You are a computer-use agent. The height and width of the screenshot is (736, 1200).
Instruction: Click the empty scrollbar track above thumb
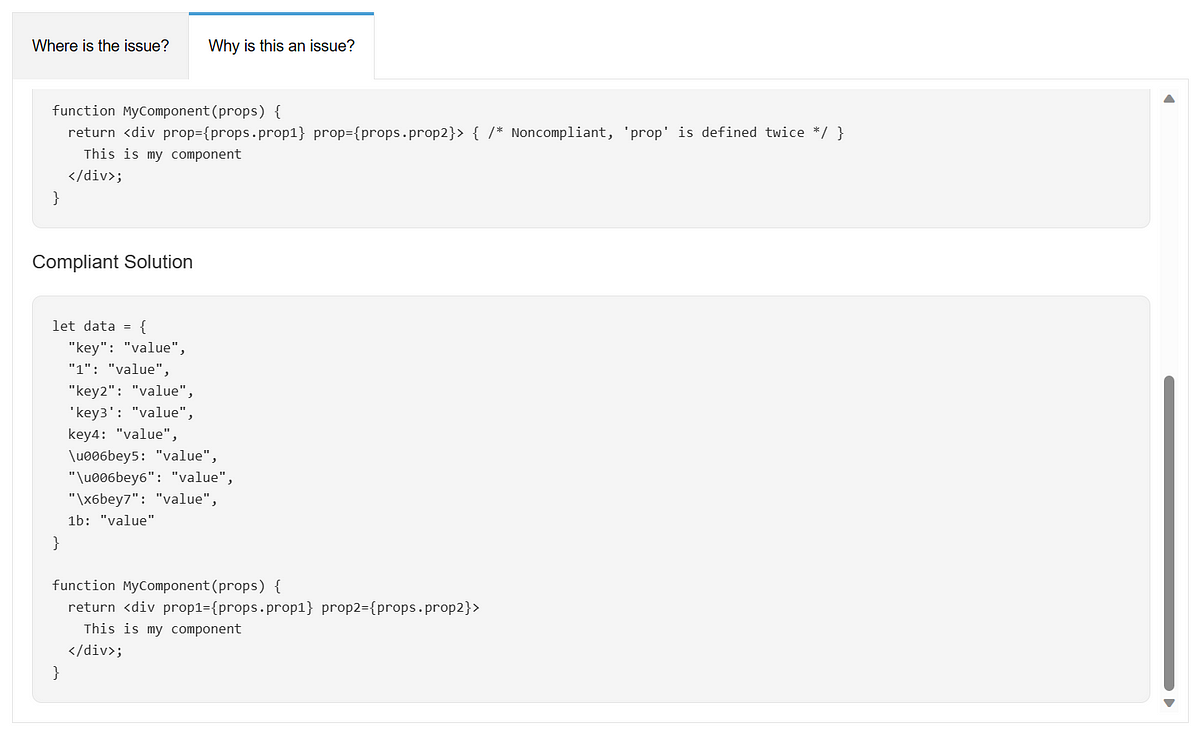[1168, 240]
